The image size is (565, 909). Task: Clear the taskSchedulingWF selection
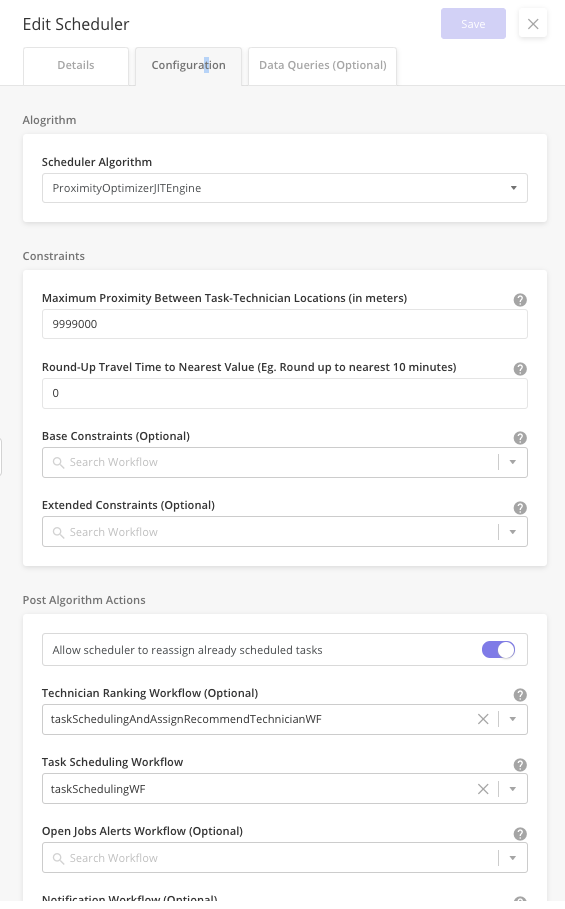click(483, 789)
